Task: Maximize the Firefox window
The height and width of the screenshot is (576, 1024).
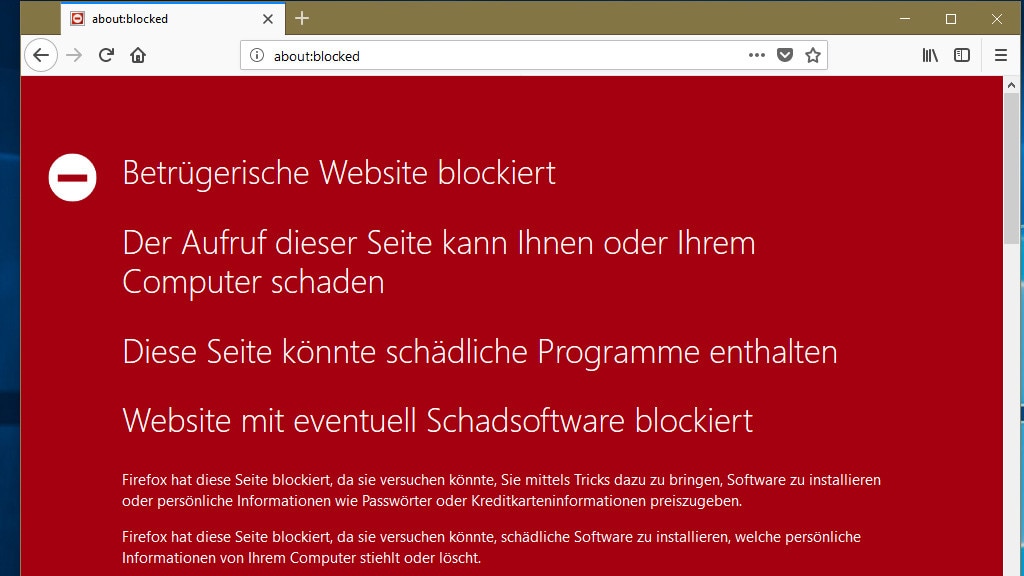Action: click(951, 19)
